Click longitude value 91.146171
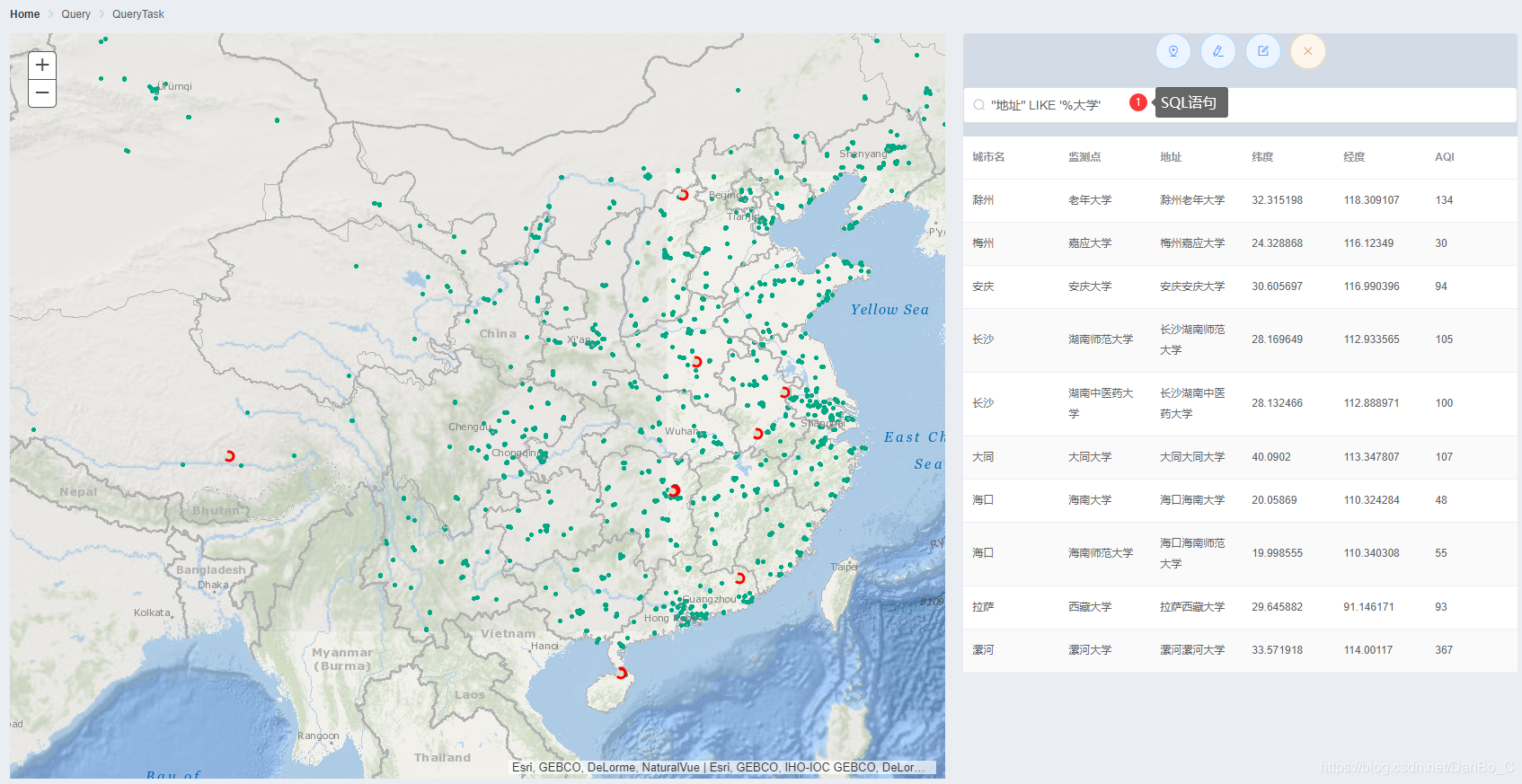The image size is (1522, 784). pos(1368,607)
